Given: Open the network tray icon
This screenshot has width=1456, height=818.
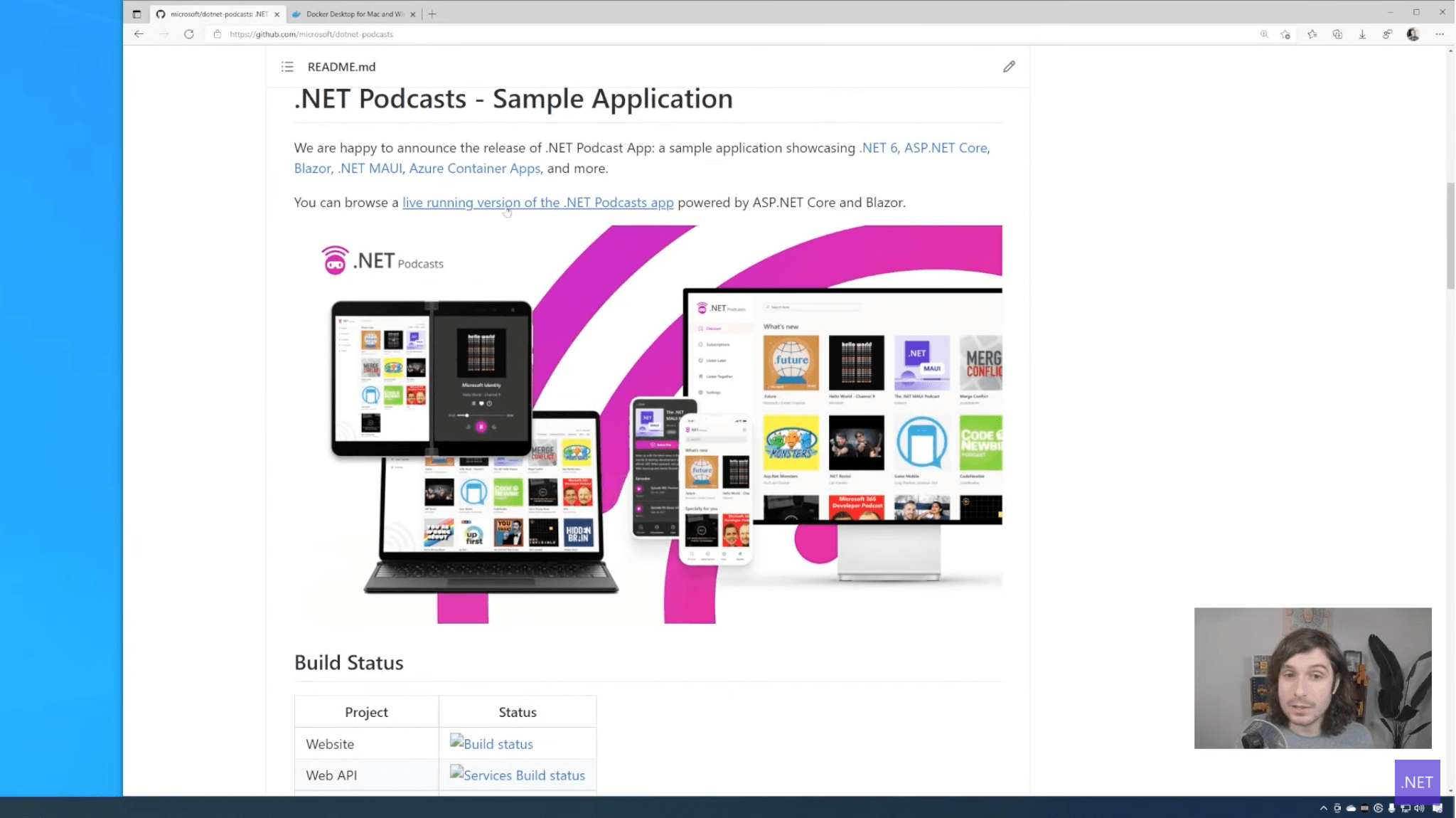Looking at the screenshot, I should pyautogui.click(x=1406, y=808).
